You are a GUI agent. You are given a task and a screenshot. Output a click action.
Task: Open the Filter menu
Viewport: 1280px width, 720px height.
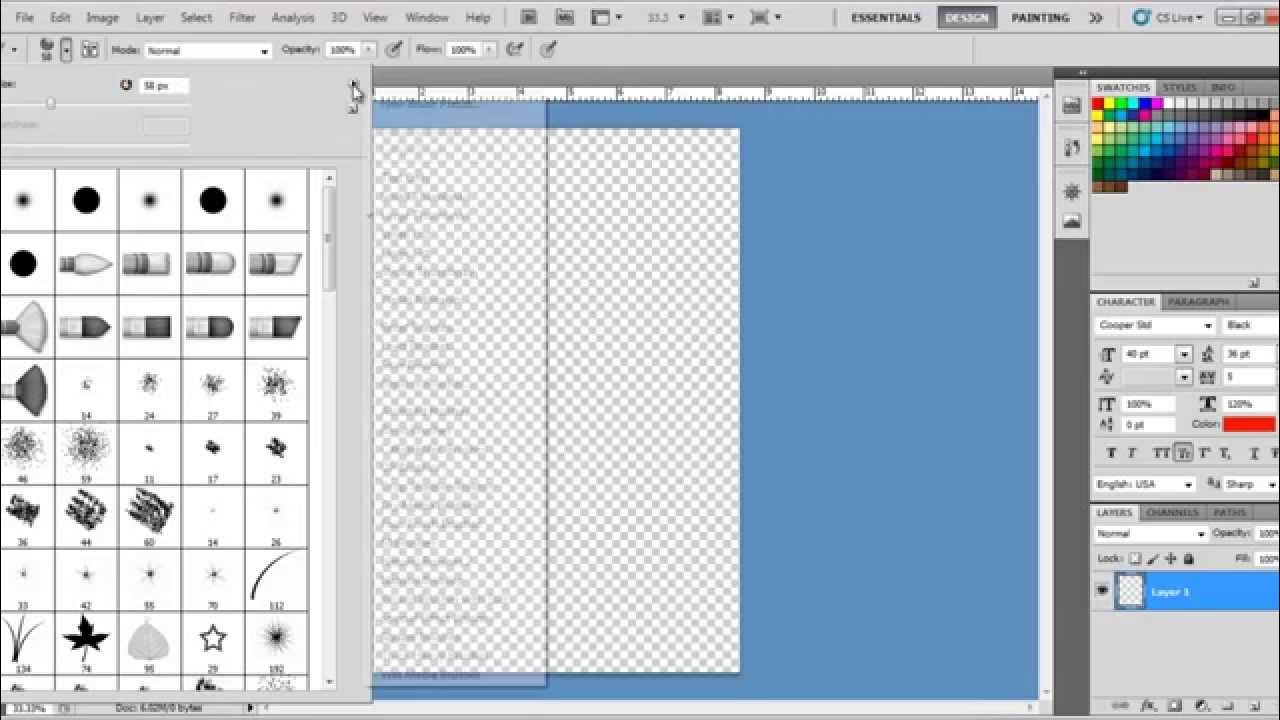tap(242, 18)
